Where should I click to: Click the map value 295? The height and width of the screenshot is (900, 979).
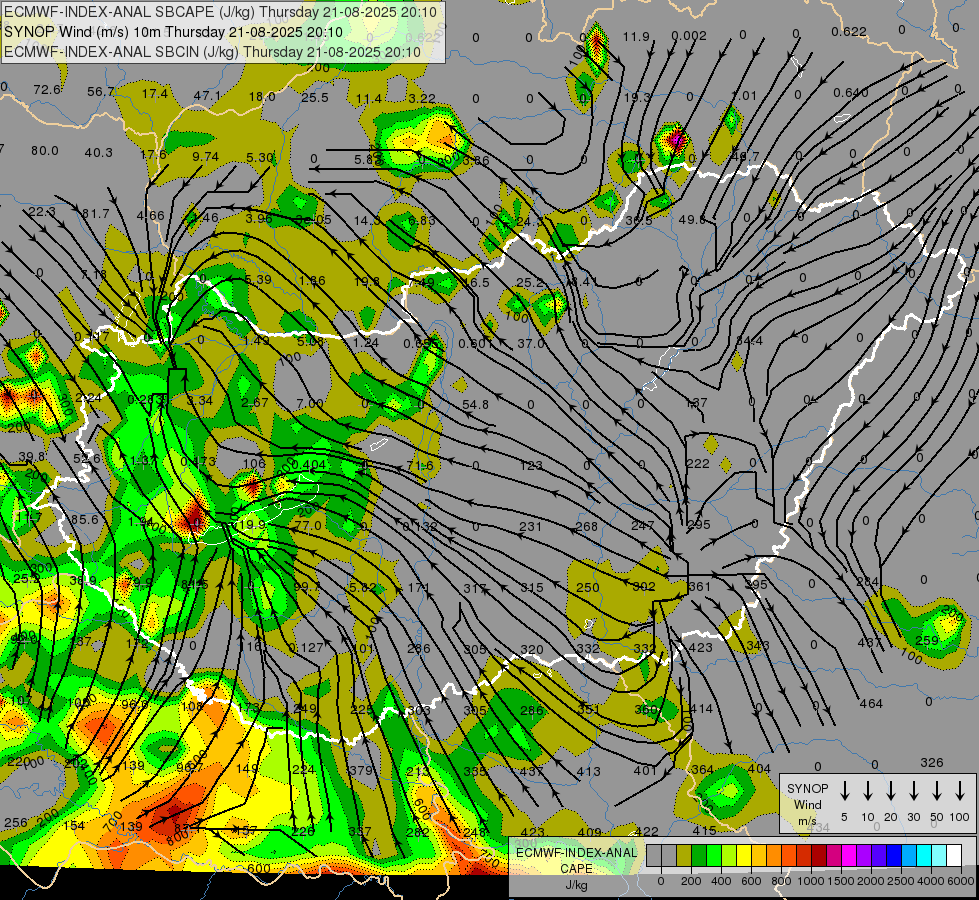[x=699, y=525]
